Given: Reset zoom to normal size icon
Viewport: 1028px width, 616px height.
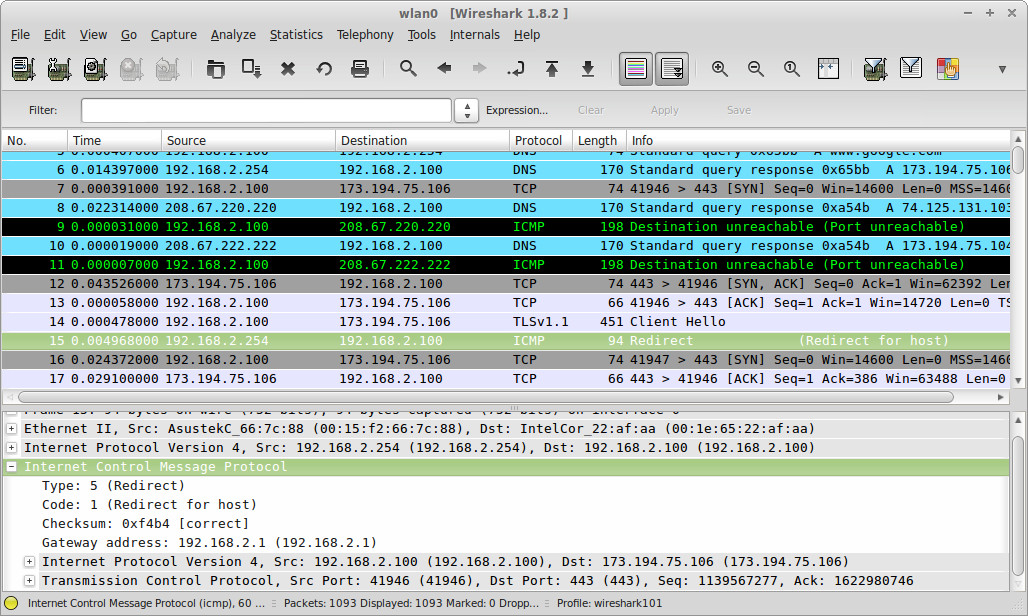Looking at the screenshot, I should (x=792, y=68).
